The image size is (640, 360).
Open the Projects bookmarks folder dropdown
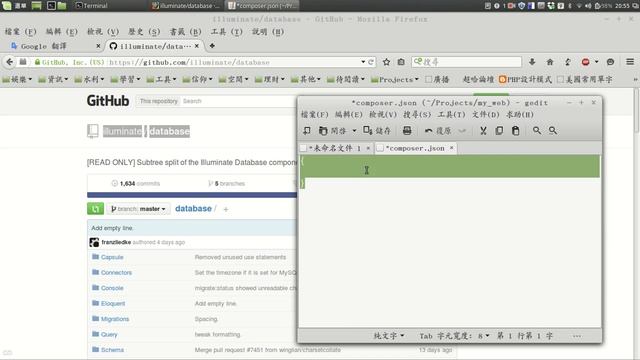click(395, 80)
